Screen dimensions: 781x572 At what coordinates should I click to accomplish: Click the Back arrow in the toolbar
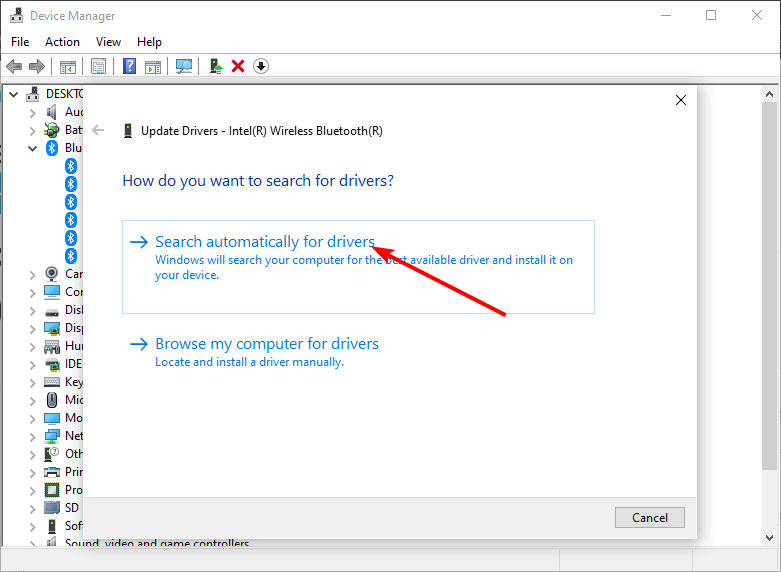click(14, 66)
